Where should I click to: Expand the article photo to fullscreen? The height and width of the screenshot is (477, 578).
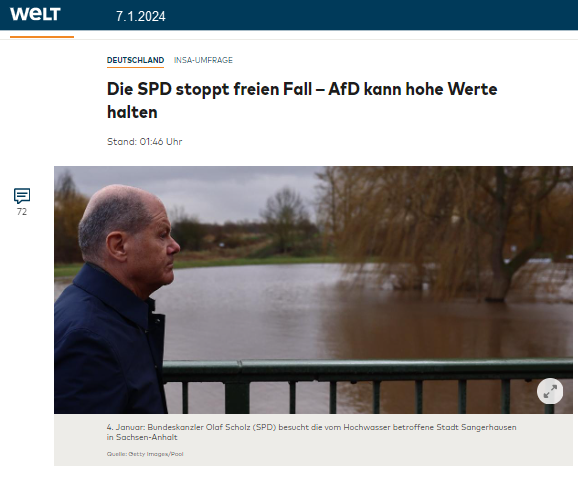pos(550,391)
